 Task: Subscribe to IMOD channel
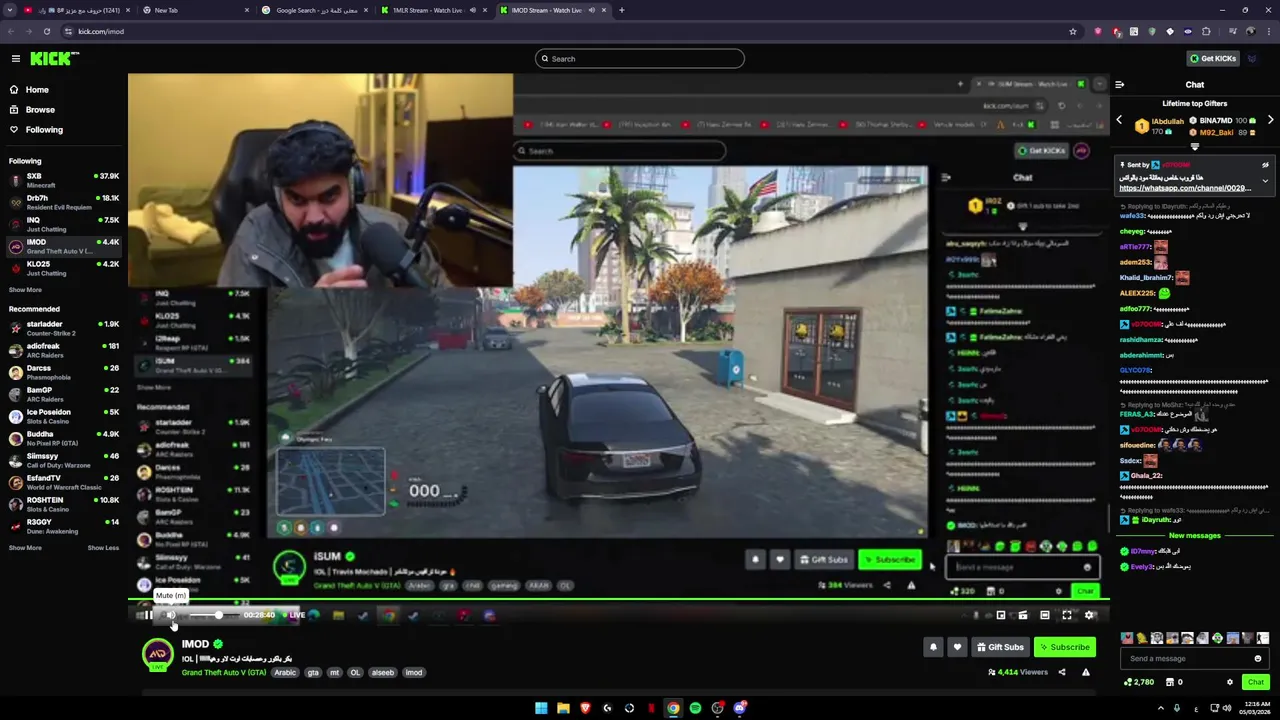1065,647
